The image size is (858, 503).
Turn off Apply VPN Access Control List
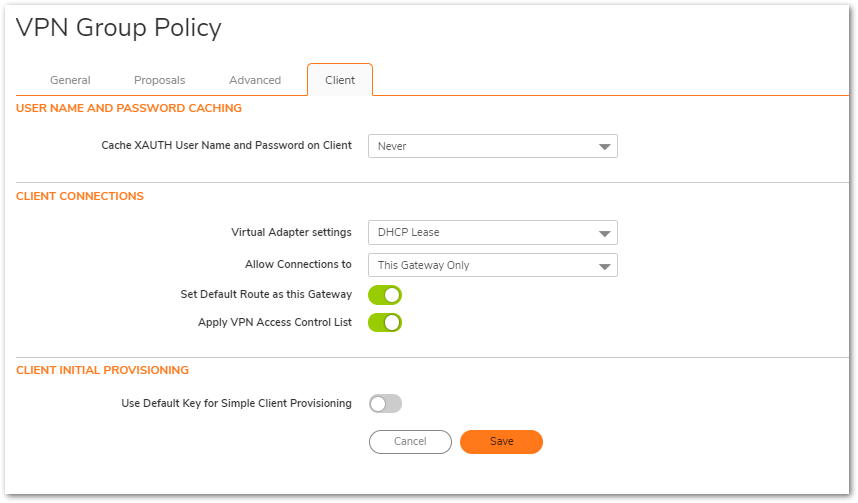(x=385, y=322)
